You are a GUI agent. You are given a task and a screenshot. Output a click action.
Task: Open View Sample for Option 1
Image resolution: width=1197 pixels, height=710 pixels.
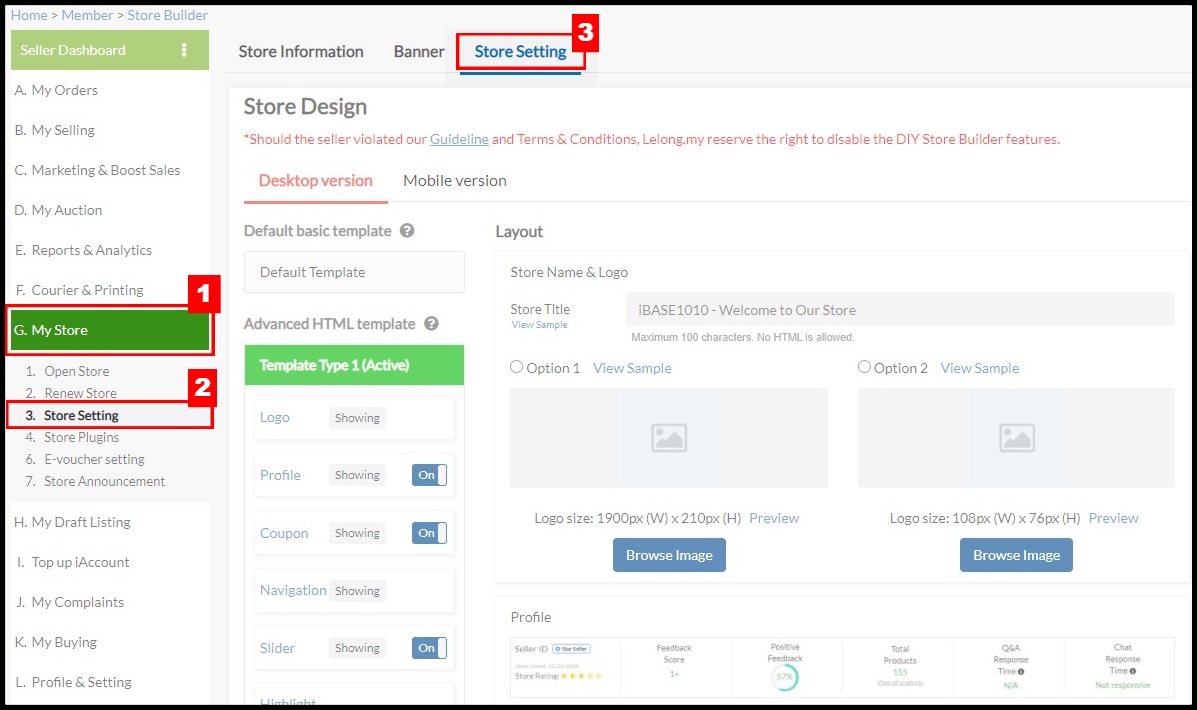[632, 368]
